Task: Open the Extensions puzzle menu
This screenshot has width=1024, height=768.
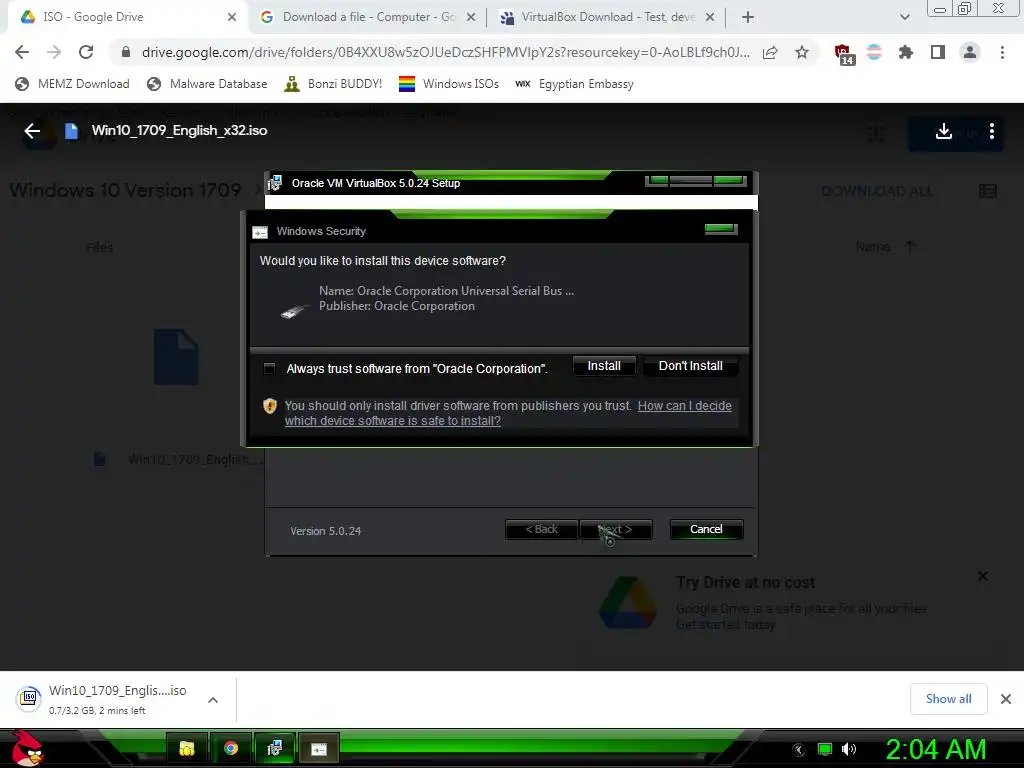Action: (x=906, y=52)
